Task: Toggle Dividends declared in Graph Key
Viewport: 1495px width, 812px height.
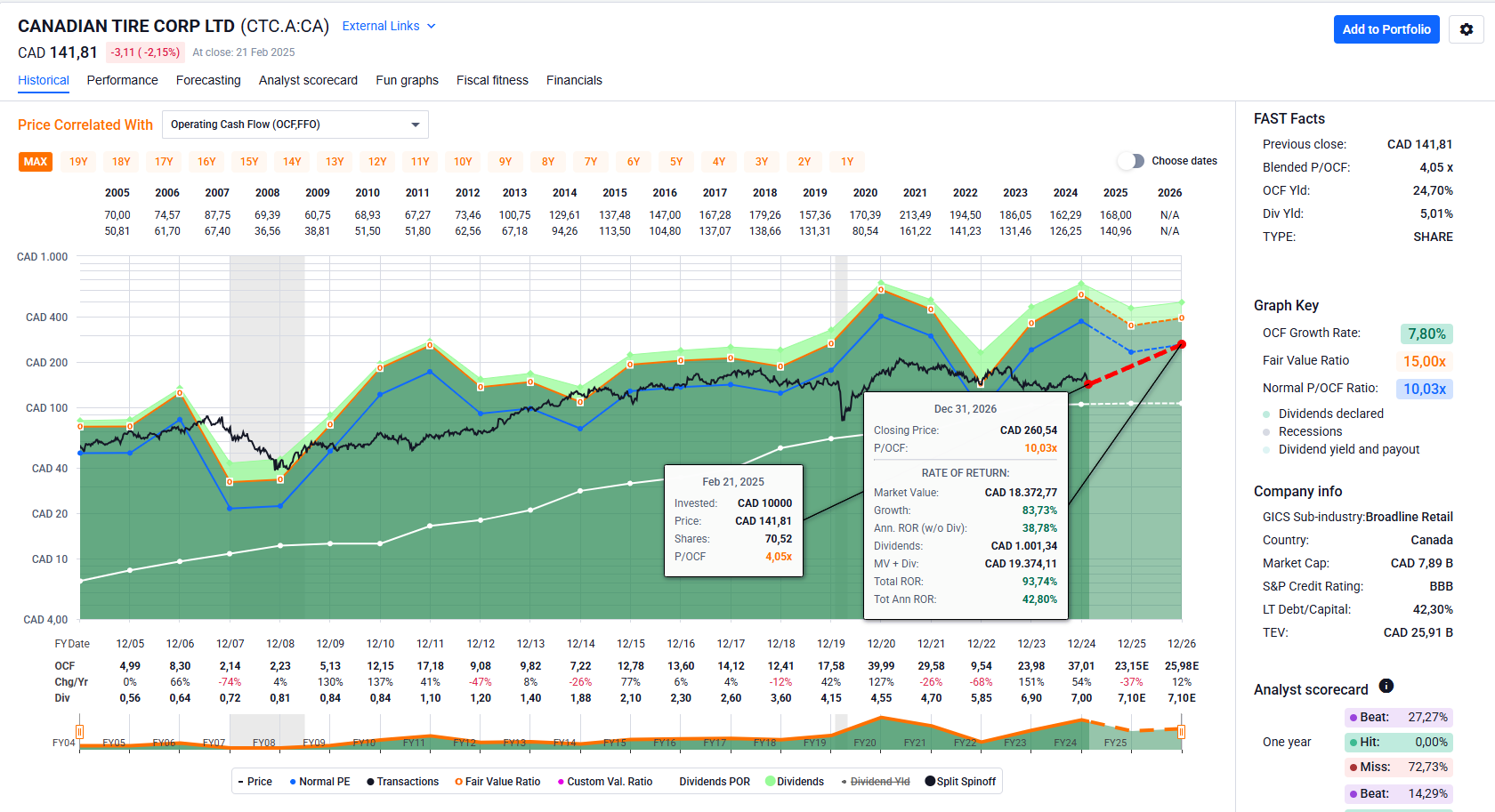Action: pyautogui.click(x=1330, y=414)
